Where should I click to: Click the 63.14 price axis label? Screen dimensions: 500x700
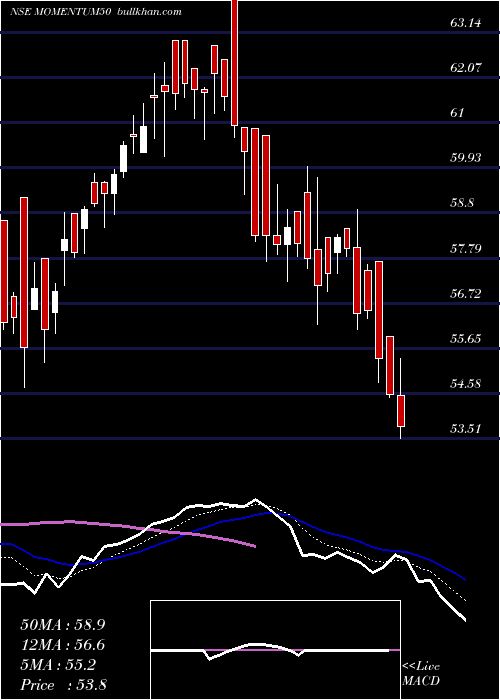pos(466,22)
